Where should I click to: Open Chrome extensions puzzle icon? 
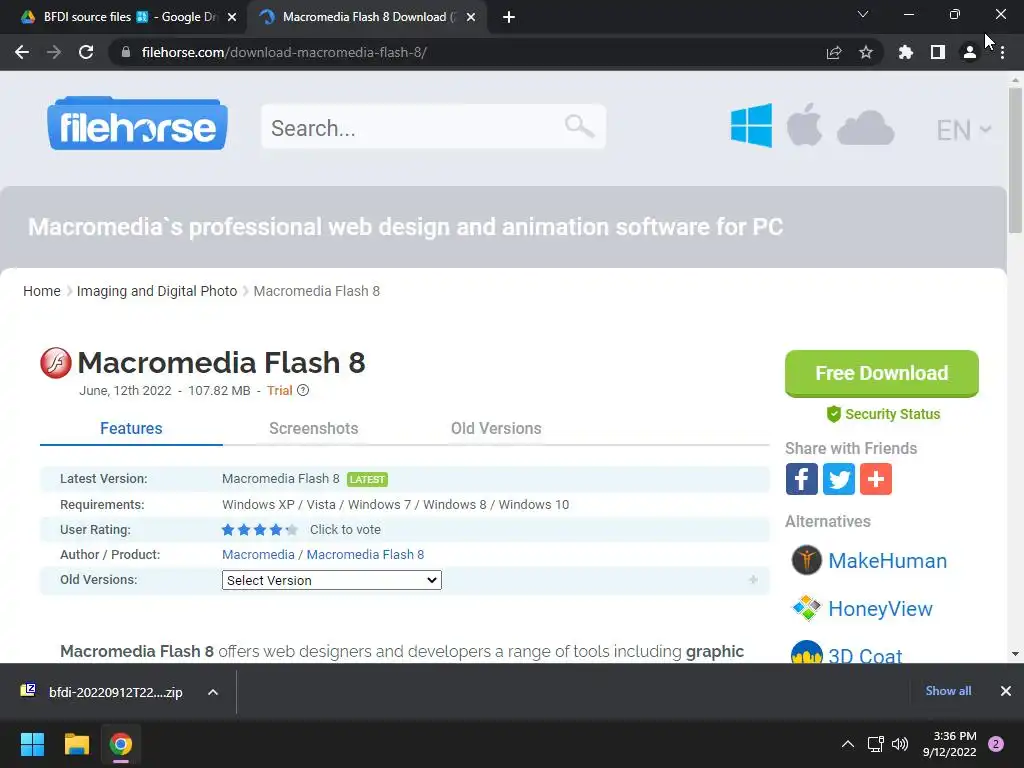(x=906, y=52)
